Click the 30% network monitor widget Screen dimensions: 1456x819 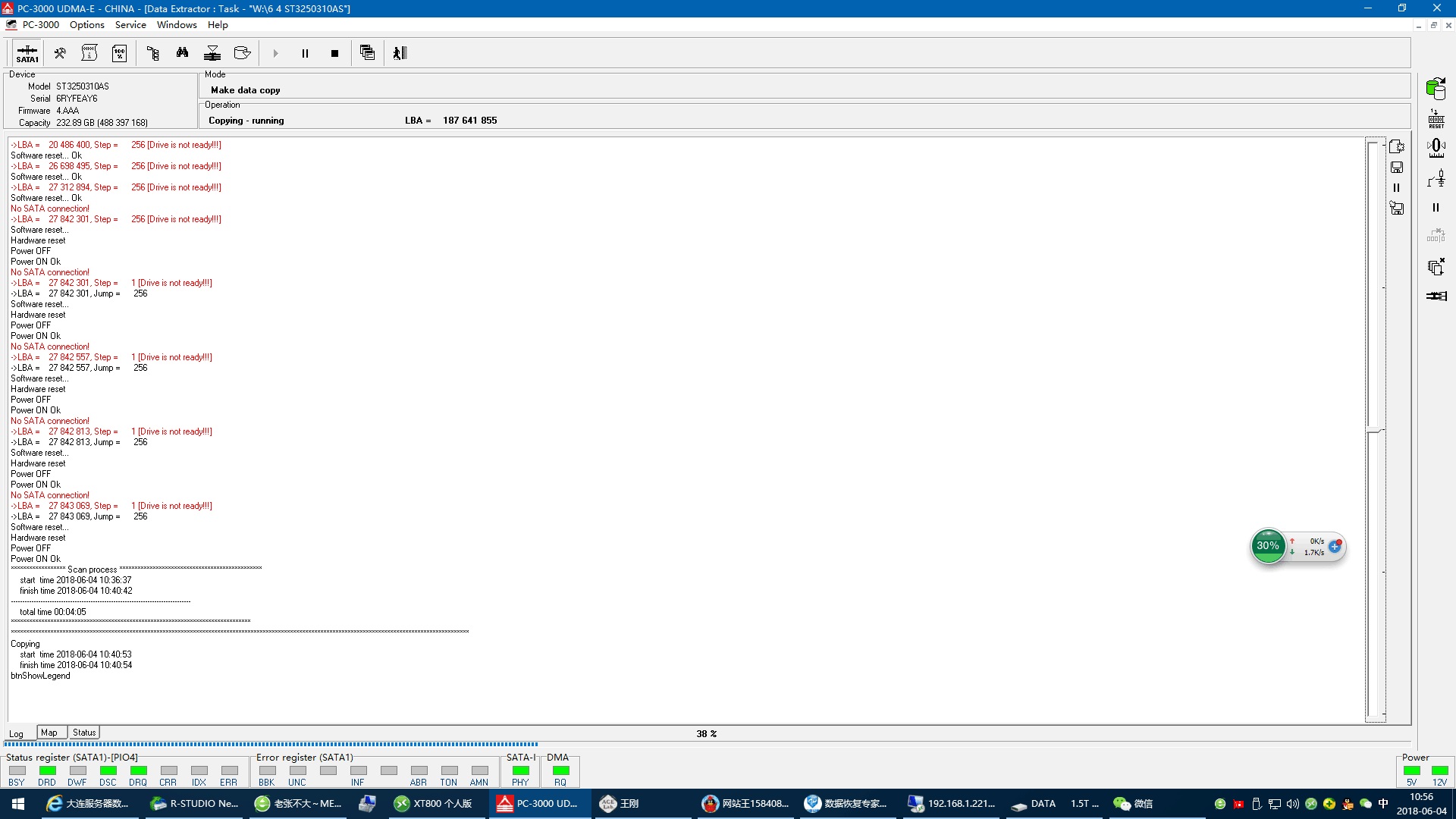(x=1268, y=546)
